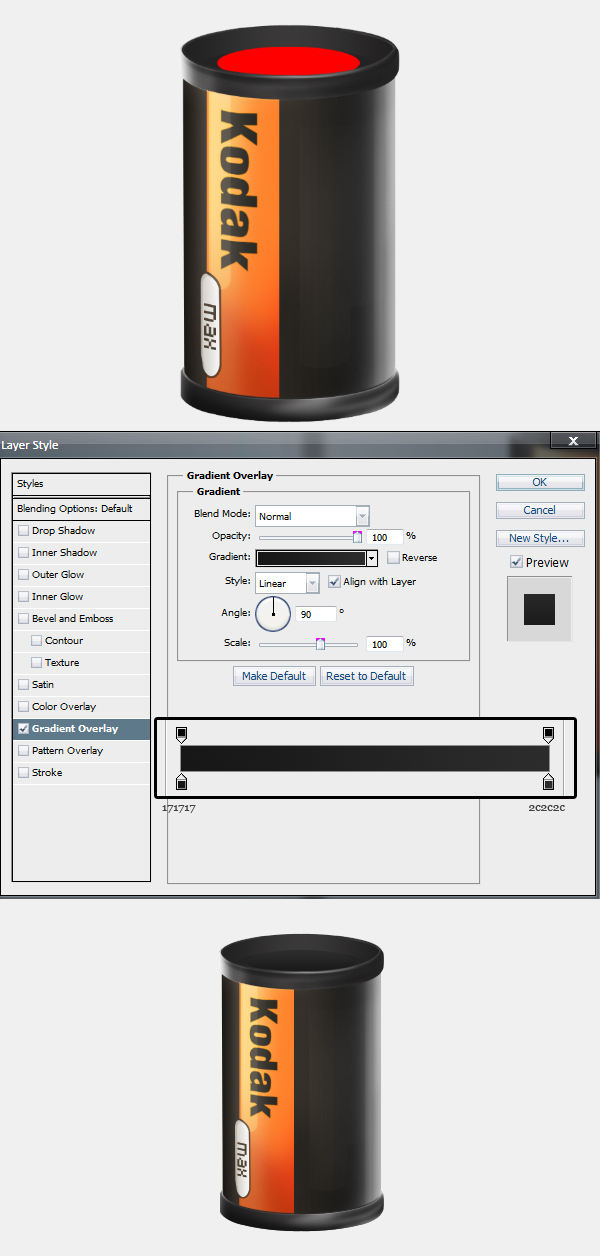This screenshot has height=1256, width=600.
Task: Toggle the Reverse gradient checkbox
Action: [393, 558]
